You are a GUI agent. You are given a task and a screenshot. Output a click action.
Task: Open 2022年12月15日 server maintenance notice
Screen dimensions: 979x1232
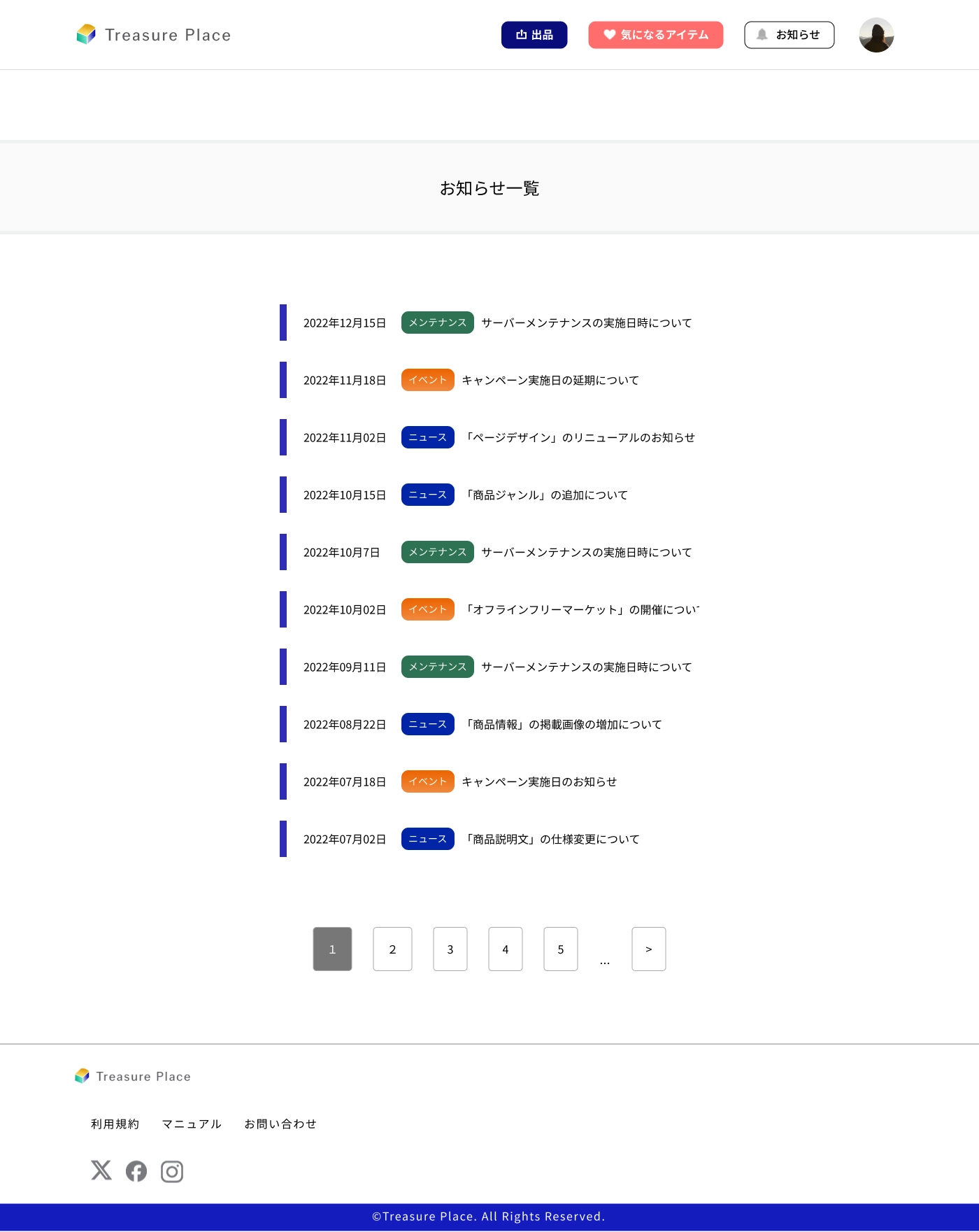pyautogui.click(x=586, y=323)
